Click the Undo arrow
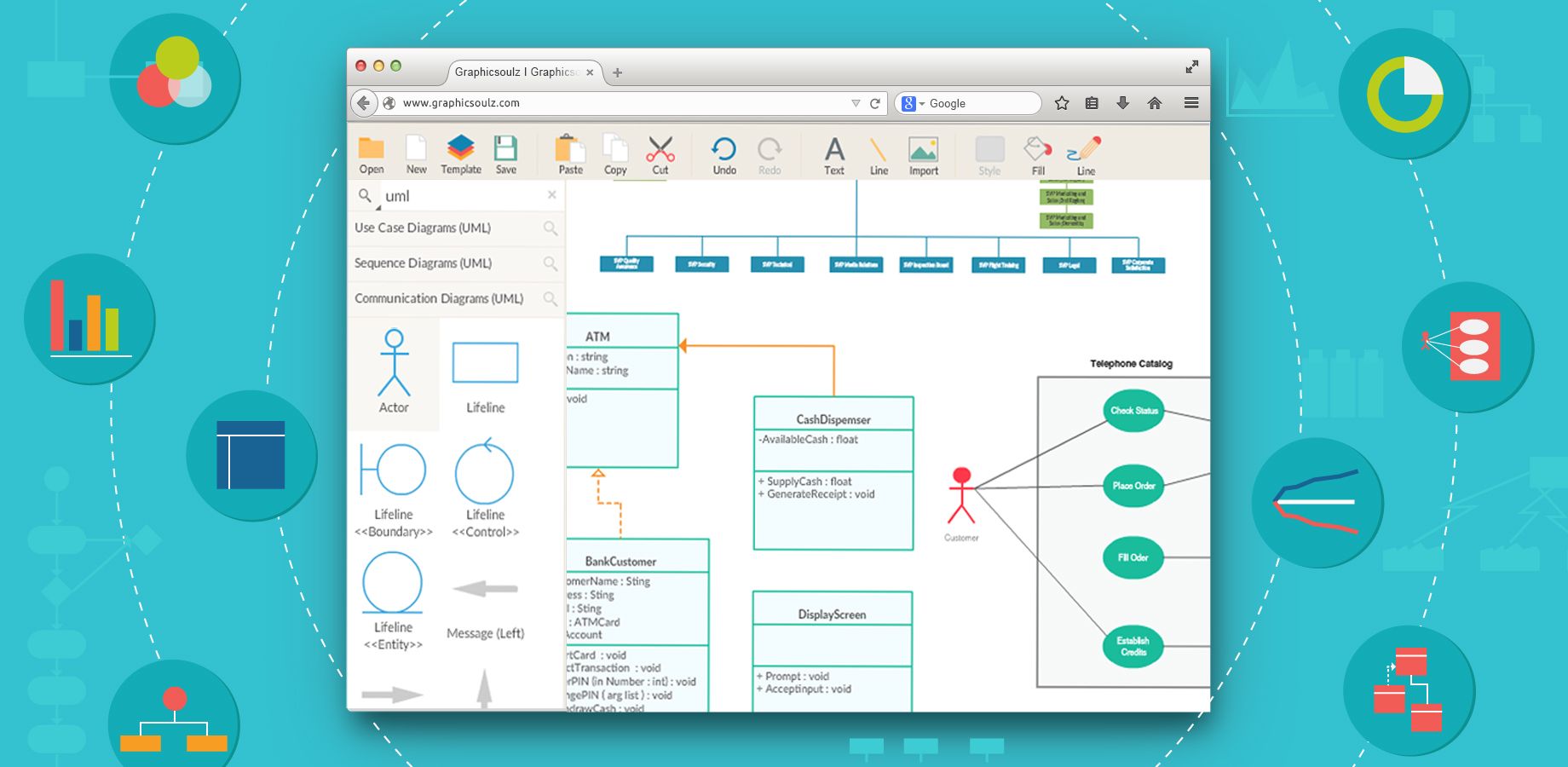Image resolution: width=1568 pixels, height=767 pixels. 724,149
